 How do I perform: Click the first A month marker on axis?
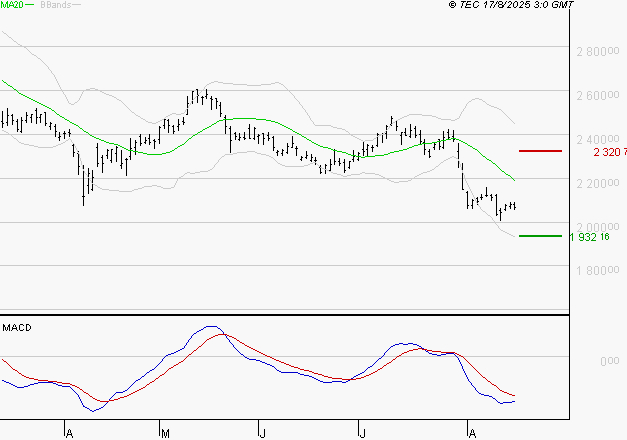pos(68,432)
